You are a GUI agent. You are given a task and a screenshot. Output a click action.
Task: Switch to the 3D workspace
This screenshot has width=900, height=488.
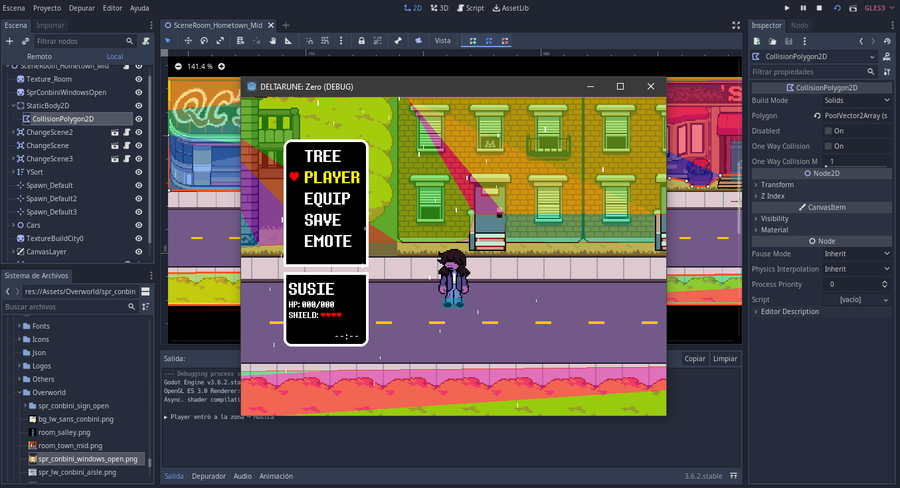[440, 8]
